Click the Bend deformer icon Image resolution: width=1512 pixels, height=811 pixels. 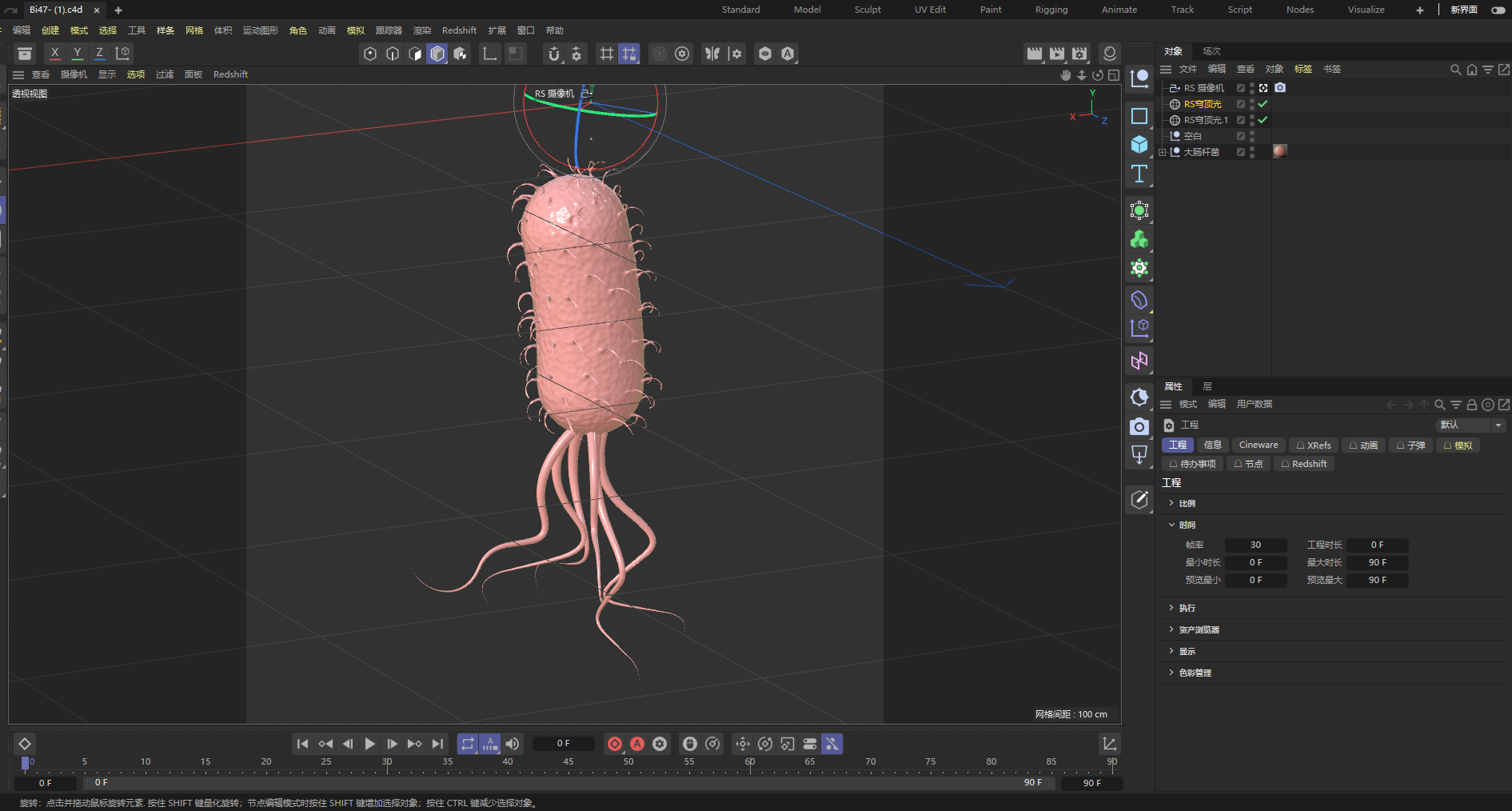tap(1139, 300)
